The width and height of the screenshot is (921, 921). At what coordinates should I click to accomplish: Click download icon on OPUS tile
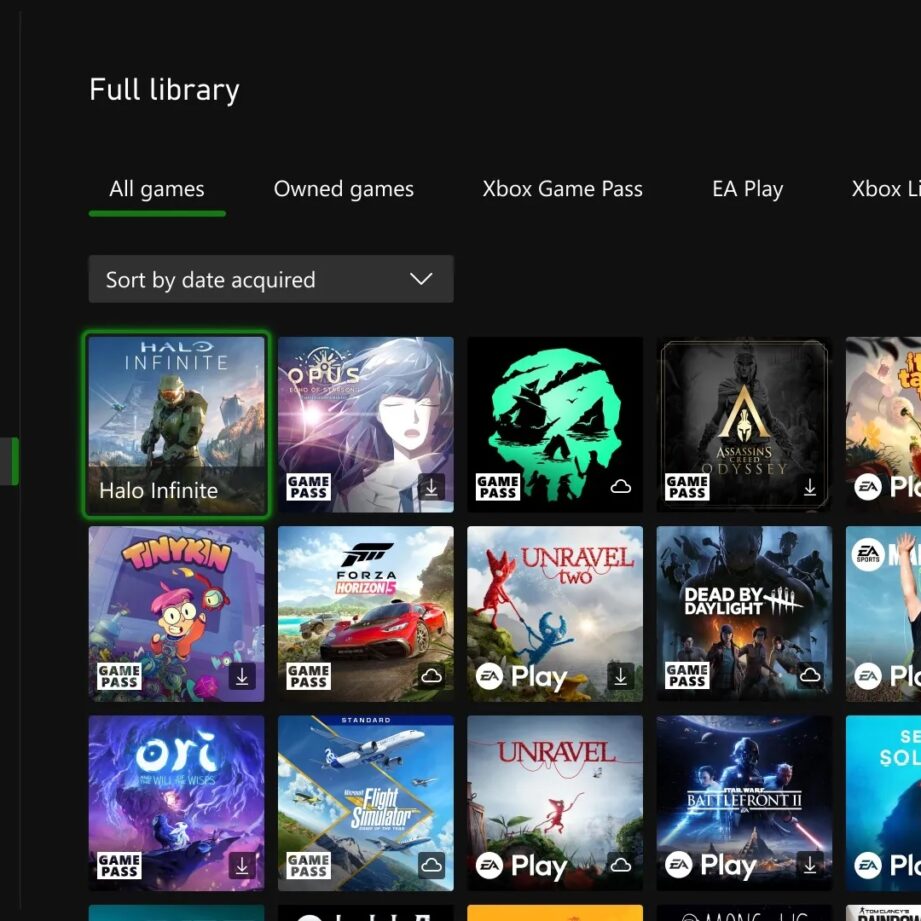[431, 487]
